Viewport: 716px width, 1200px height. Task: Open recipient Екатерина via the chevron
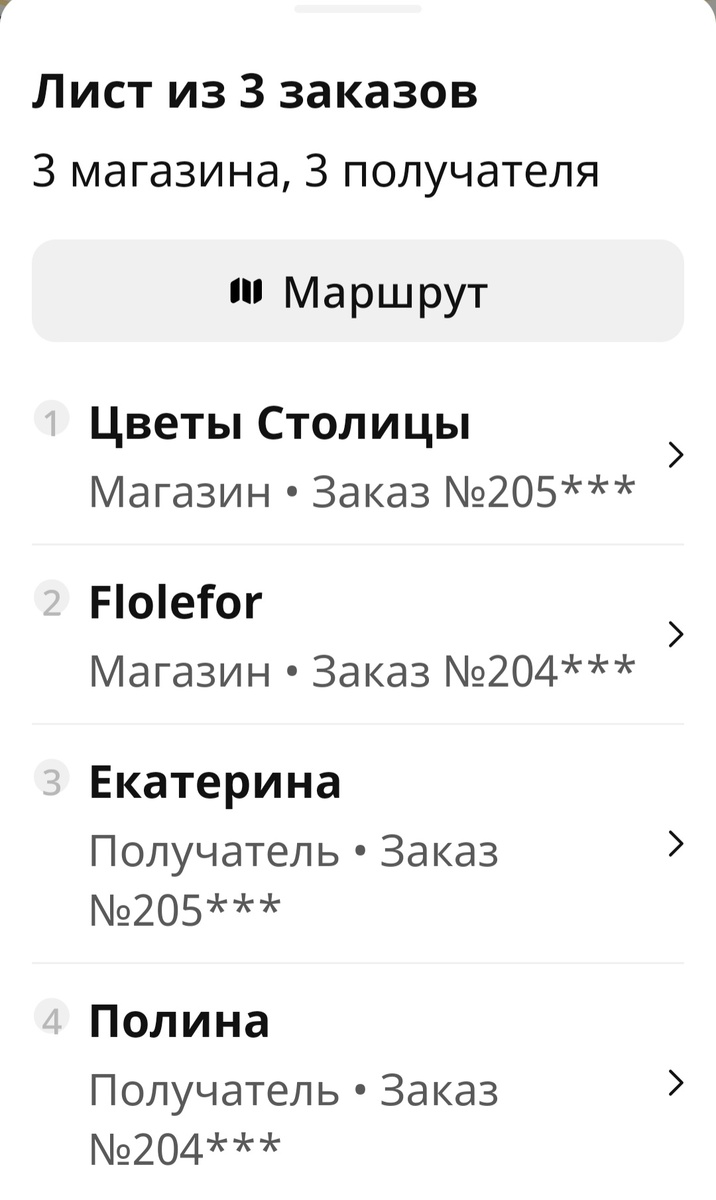tap(676, 843)
